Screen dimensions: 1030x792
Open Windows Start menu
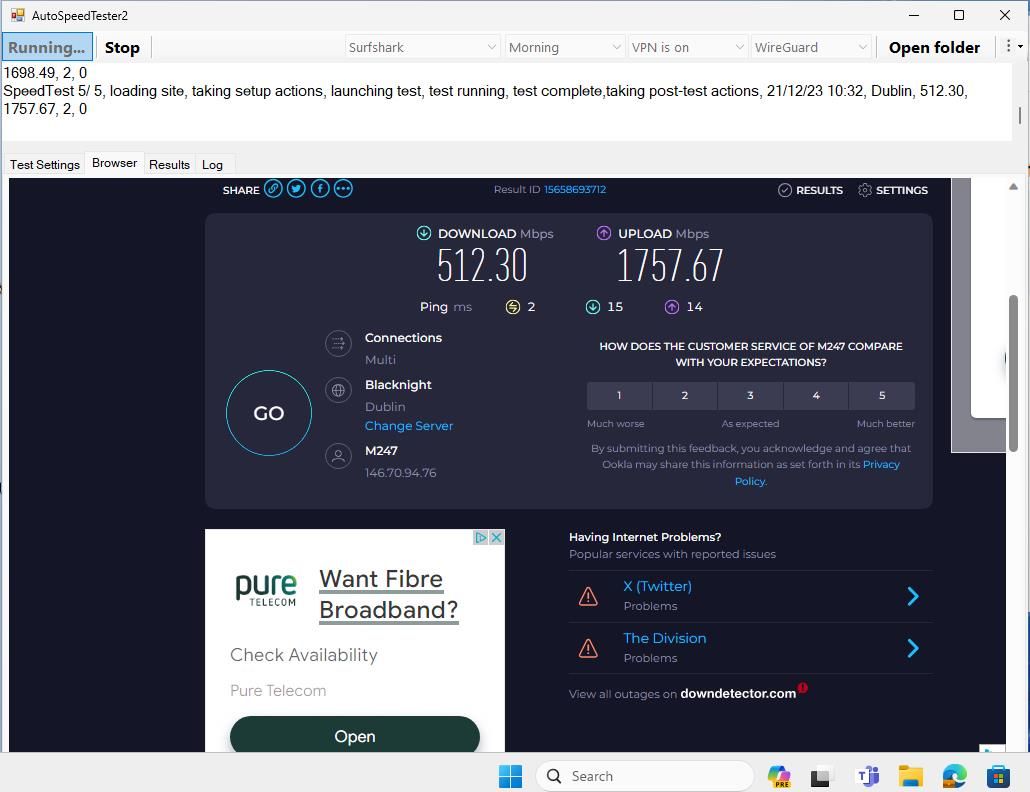point(510,776)
